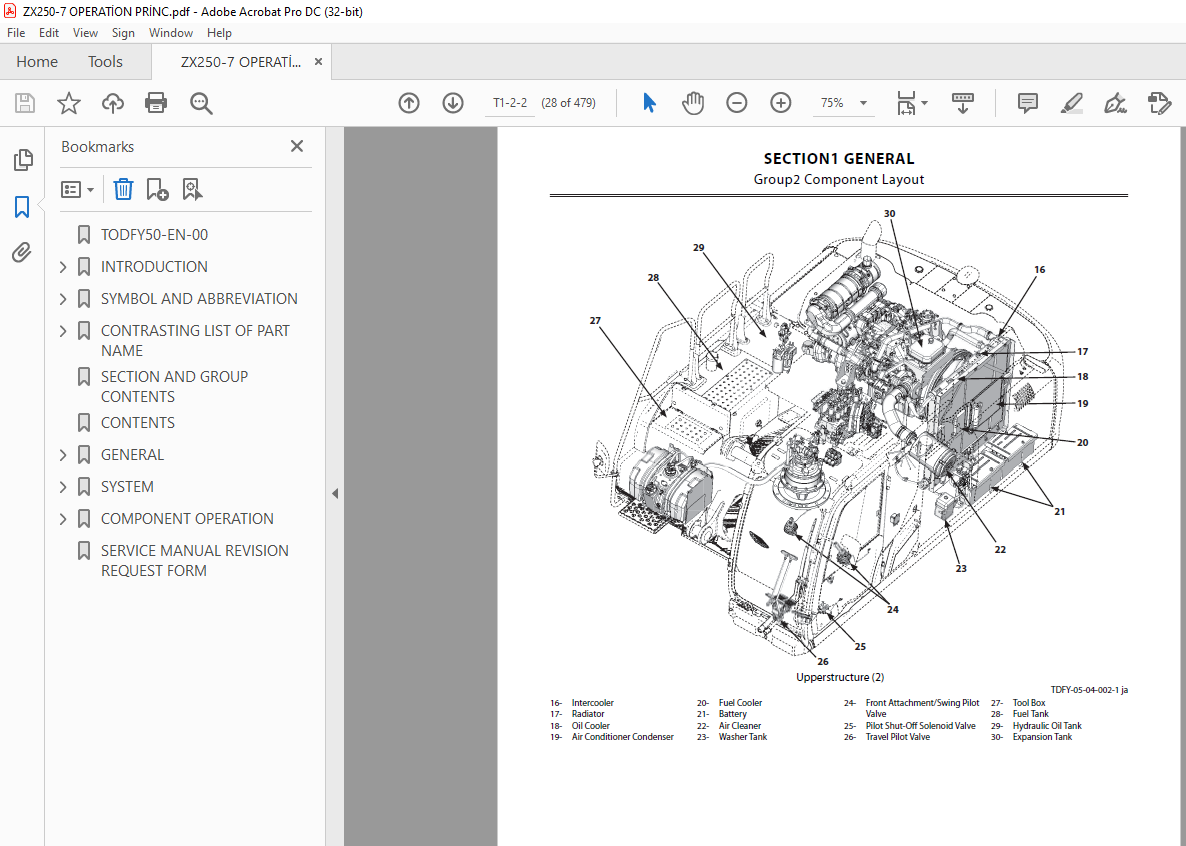
Task: Click the Bookmarks panel title
Action: [x=98, y=147]
